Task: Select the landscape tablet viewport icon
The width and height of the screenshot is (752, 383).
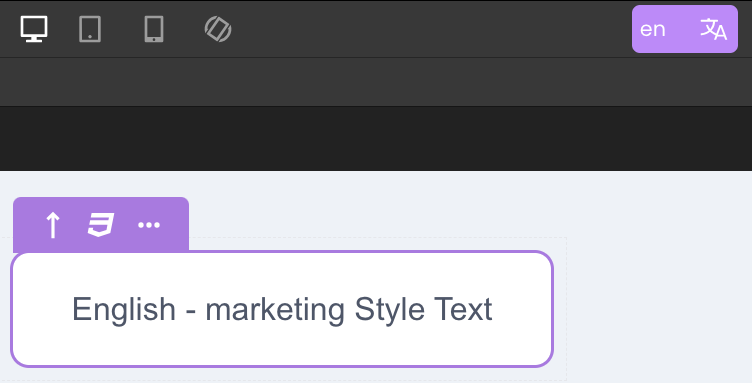Action: [90, 29]
